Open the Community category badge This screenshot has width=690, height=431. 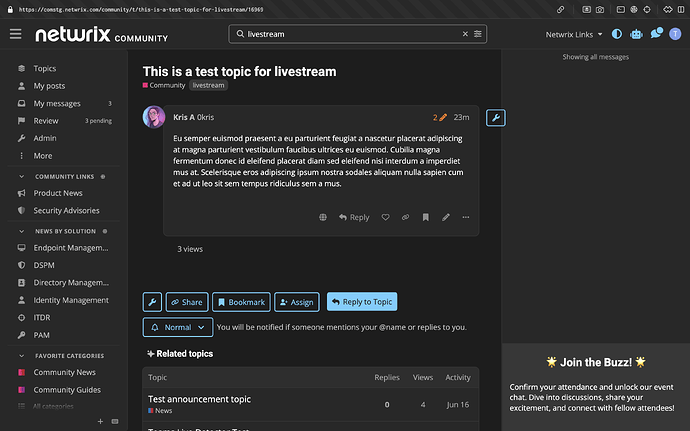164,85
